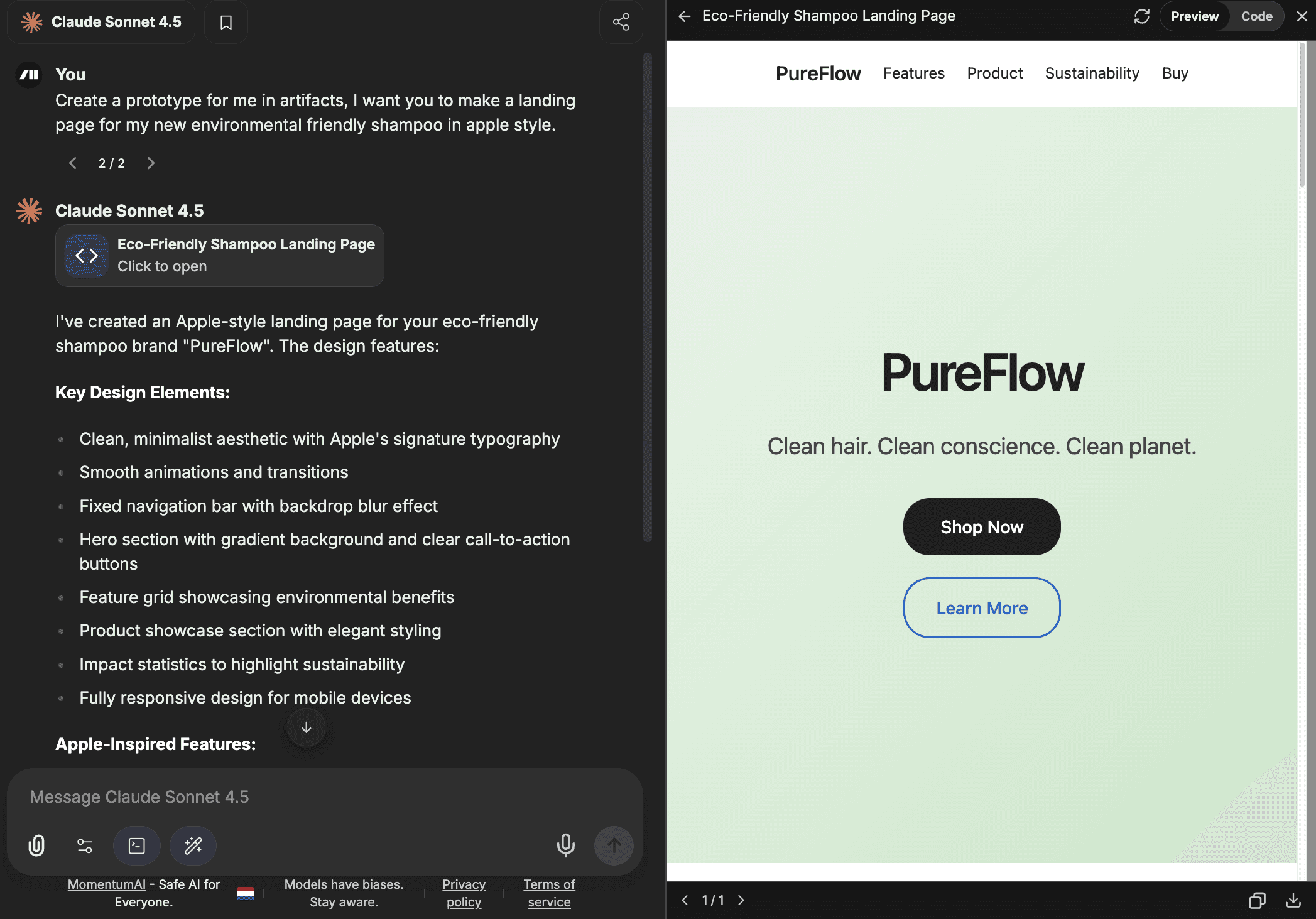Image resolution: width=1316 pixels, height=919 pixels.
Task: Toggle the magic wand tool button
Action: 193,846
